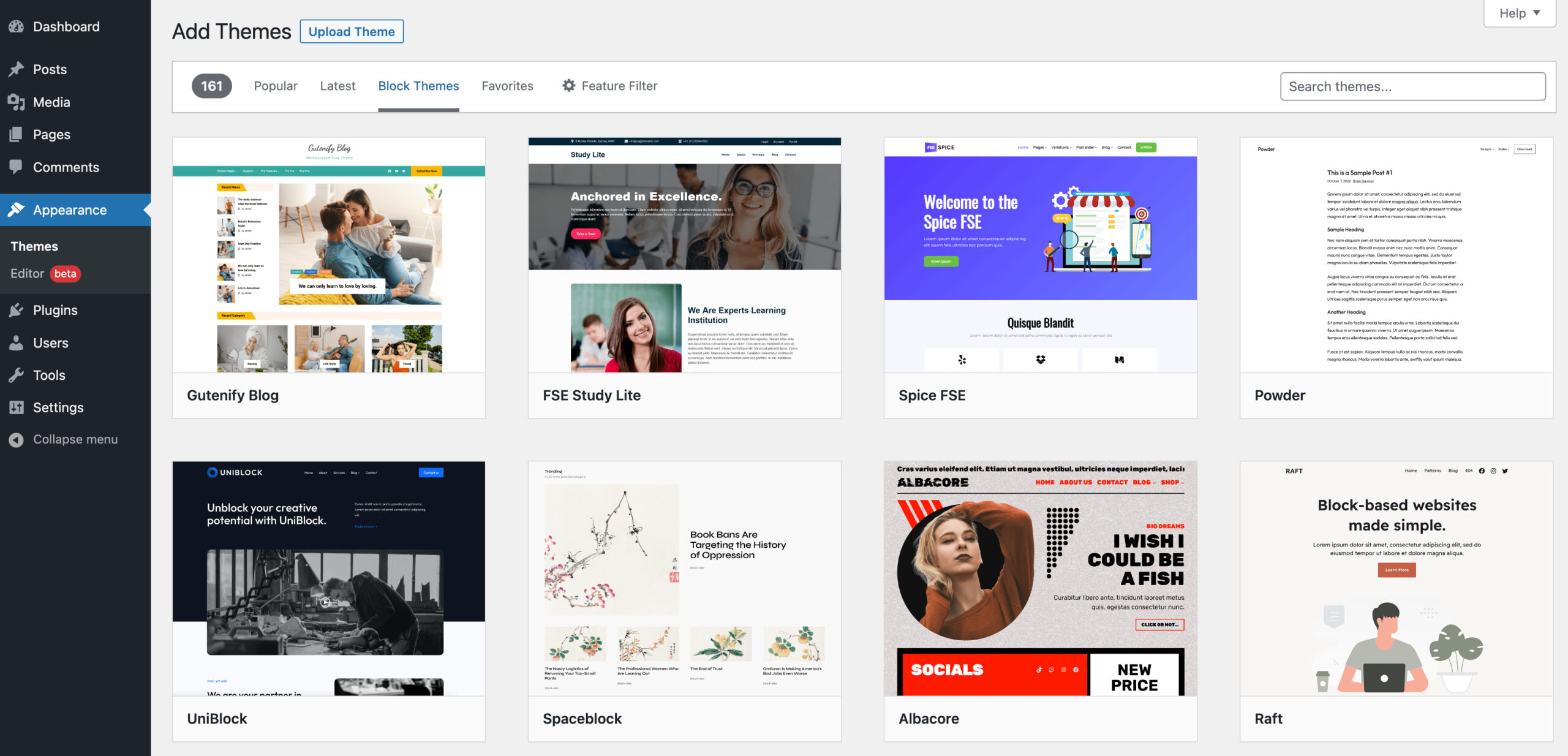This screenshot has height=756, width=1568.
Task: Click the 161 themes count badge
Action: tap(211, 85)
